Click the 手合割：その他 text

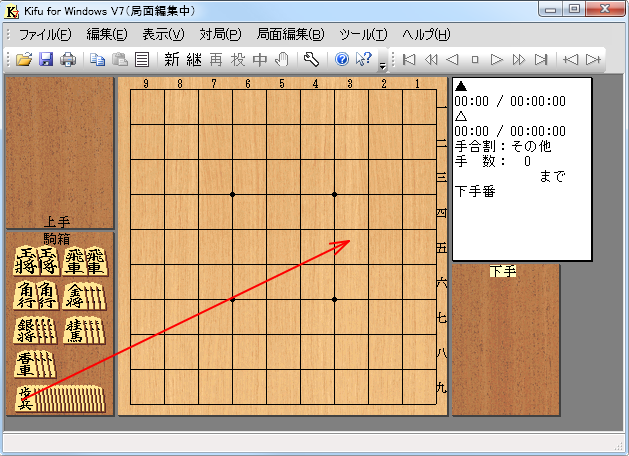click(503, 146)
